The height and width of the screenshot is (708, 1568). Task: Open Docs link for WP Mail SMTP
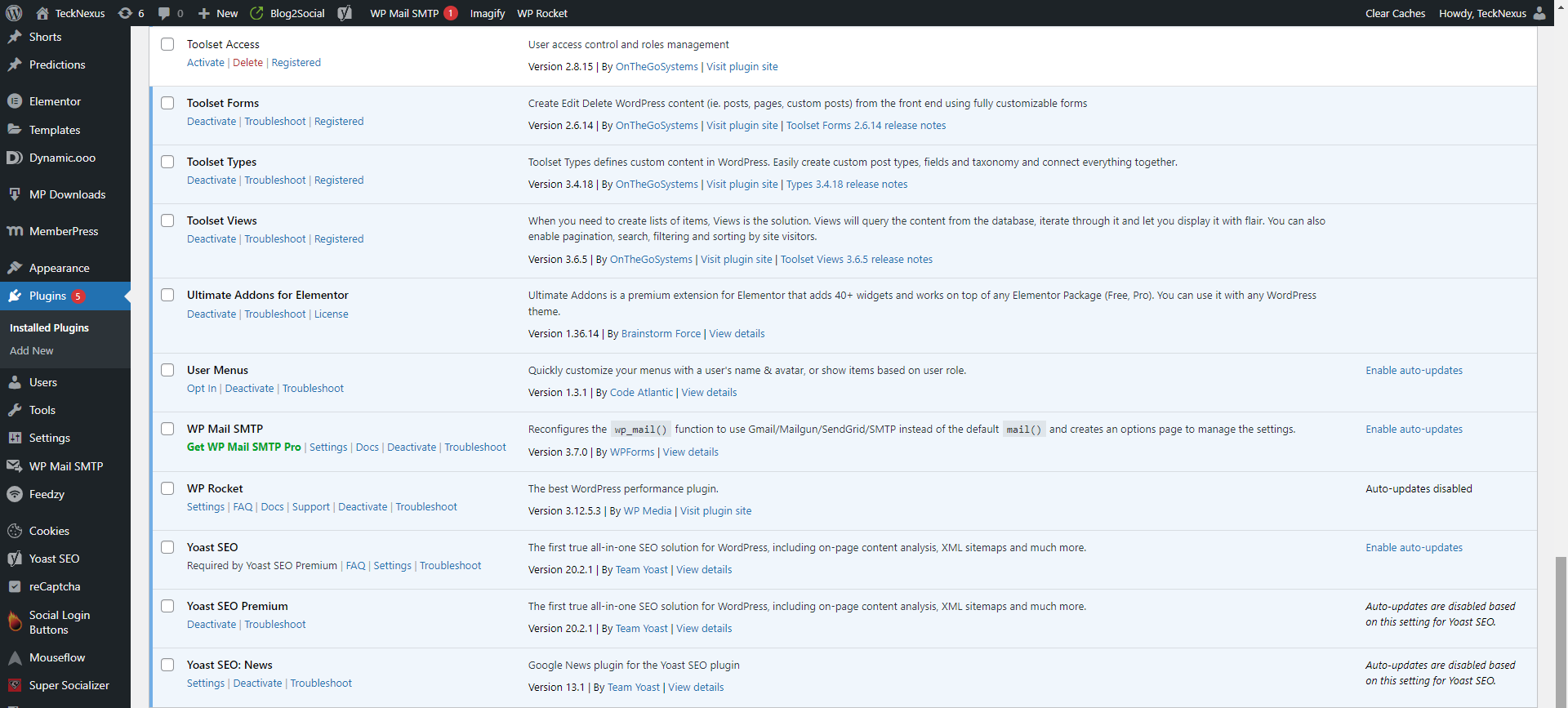[x=367, y=448]
